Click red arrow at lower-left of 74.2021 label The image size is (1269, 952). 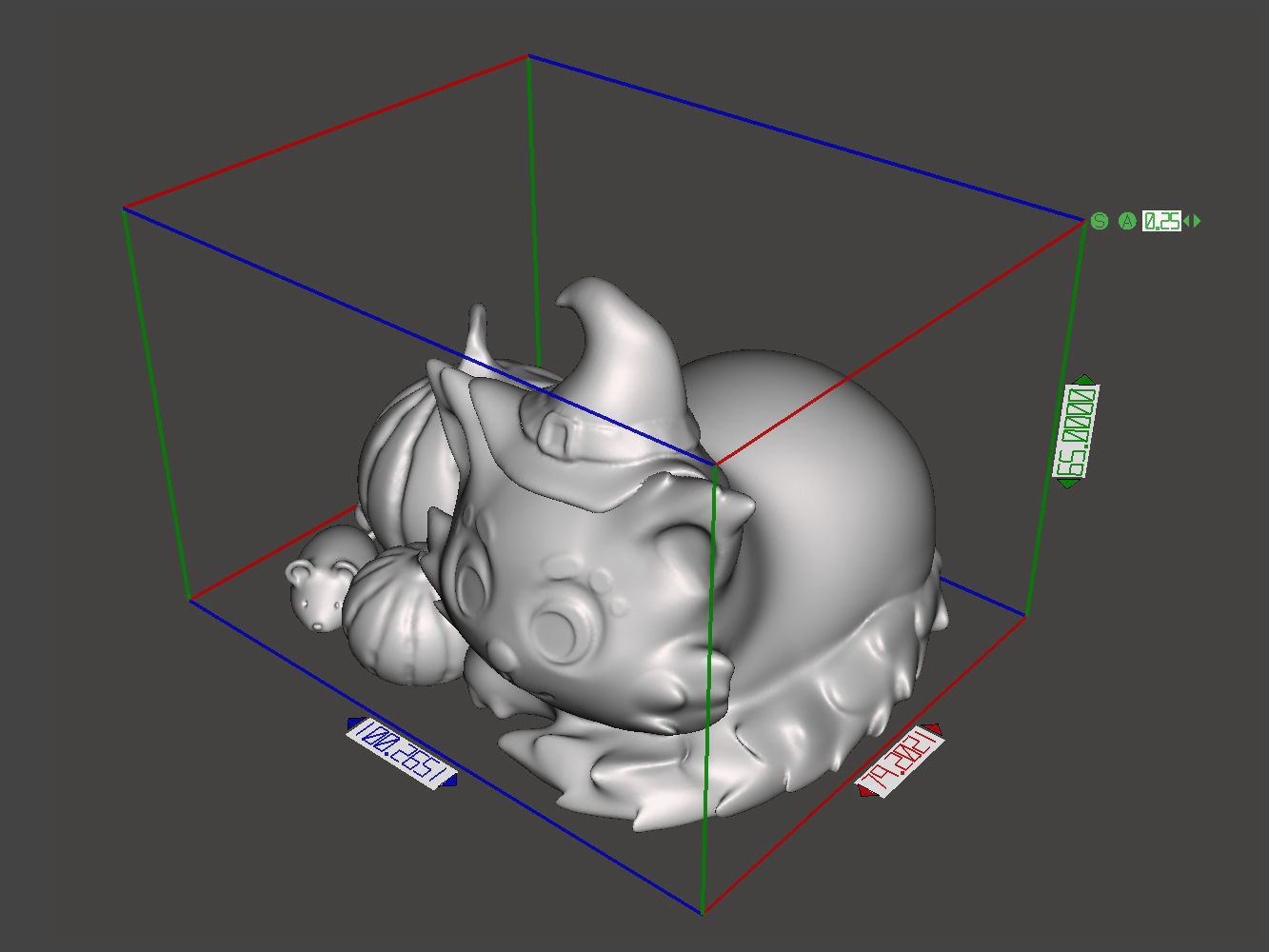(865, 792)
